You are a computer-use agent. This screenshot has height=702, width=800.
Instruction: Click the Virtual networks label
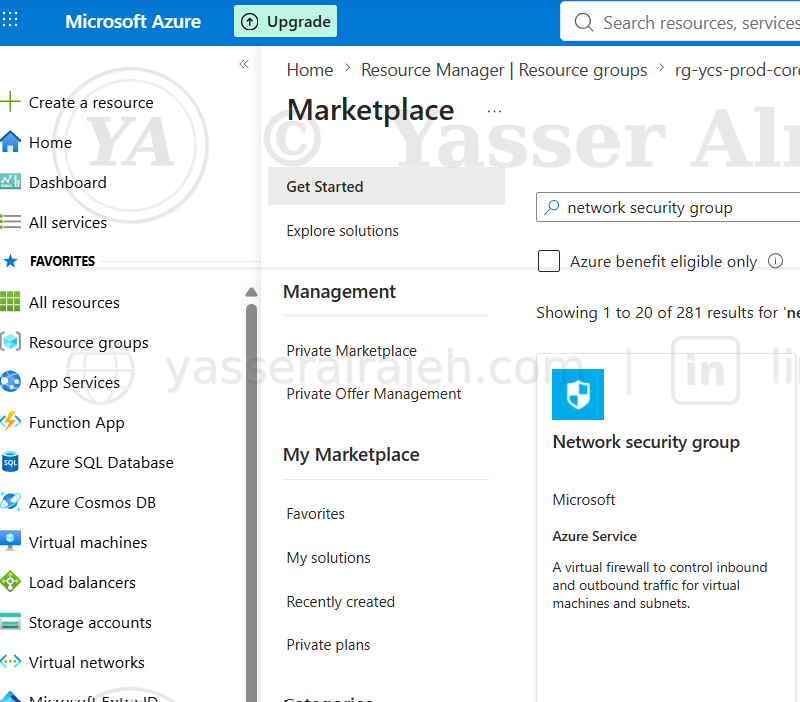coord(87,662)
